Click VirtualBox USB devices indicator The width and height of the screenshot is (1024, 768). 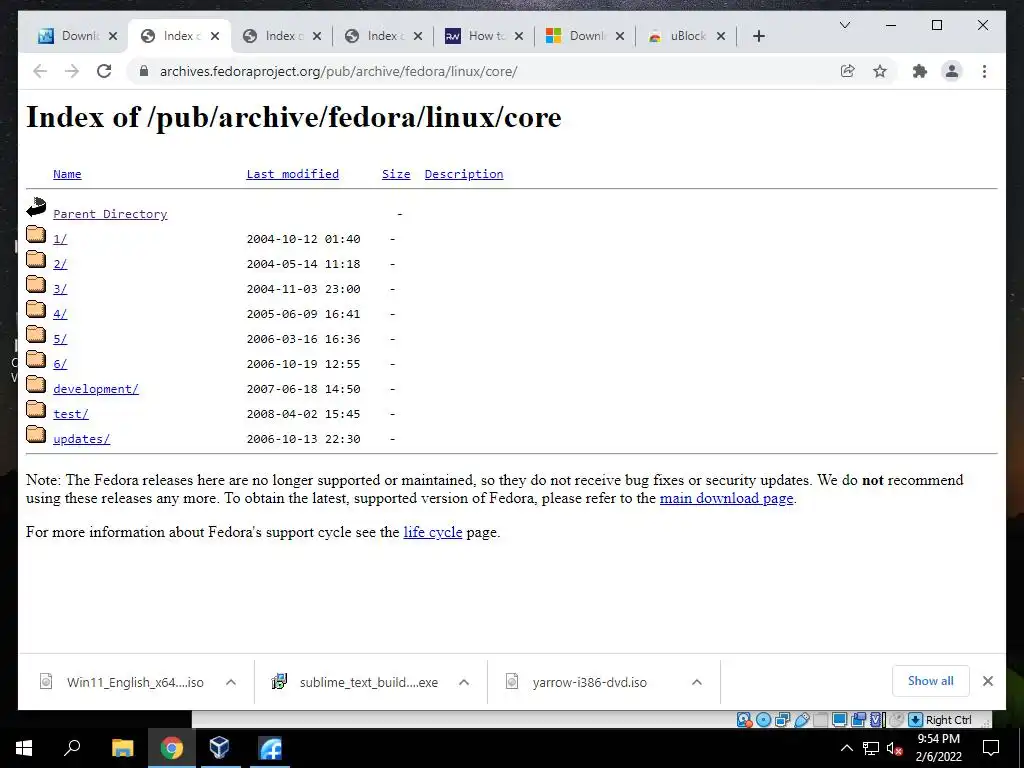(x=802, y=720)
